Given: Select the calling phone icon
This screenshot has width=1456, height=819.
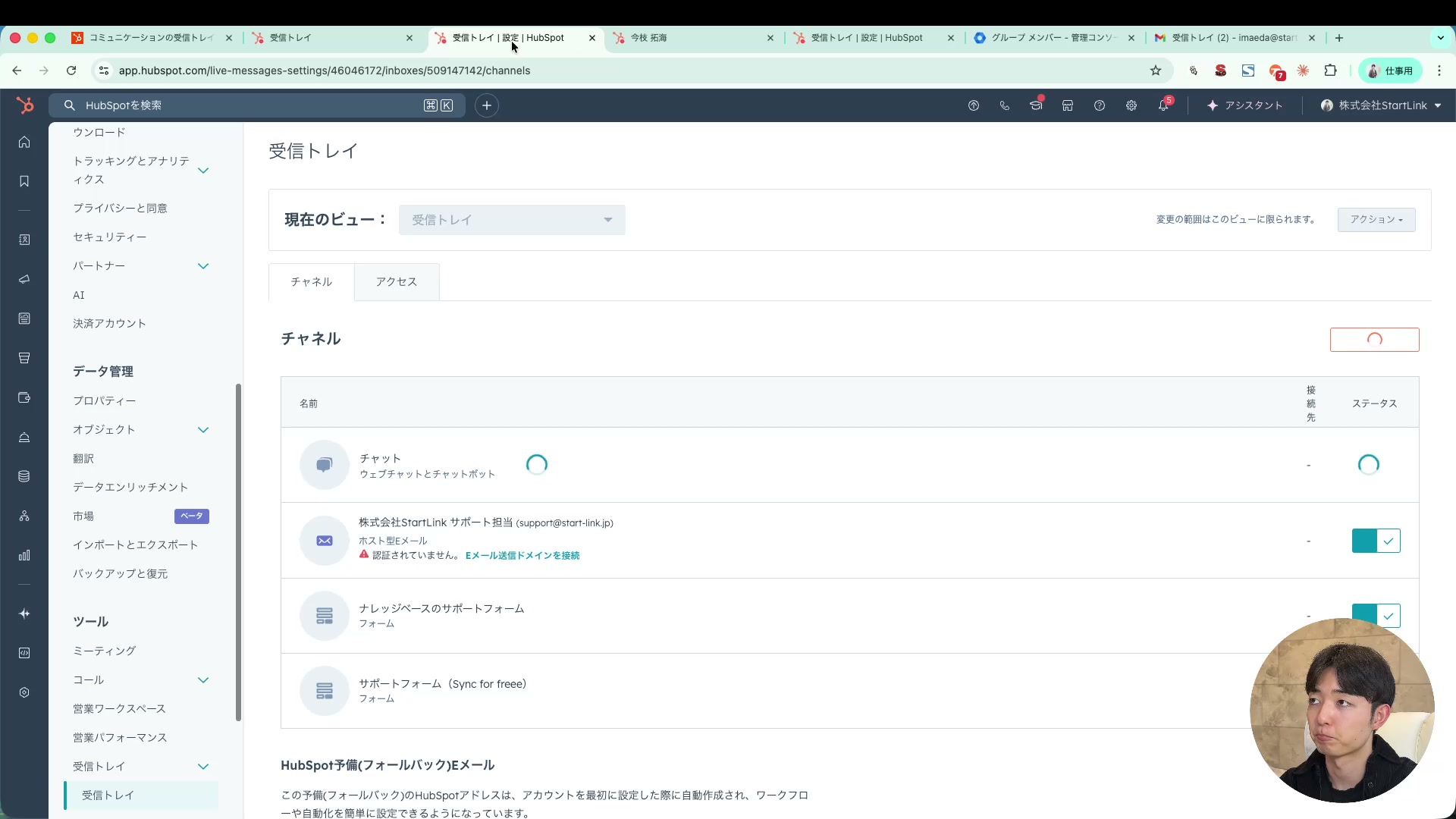Looking at the screenshot, I should click(1005, 105).
